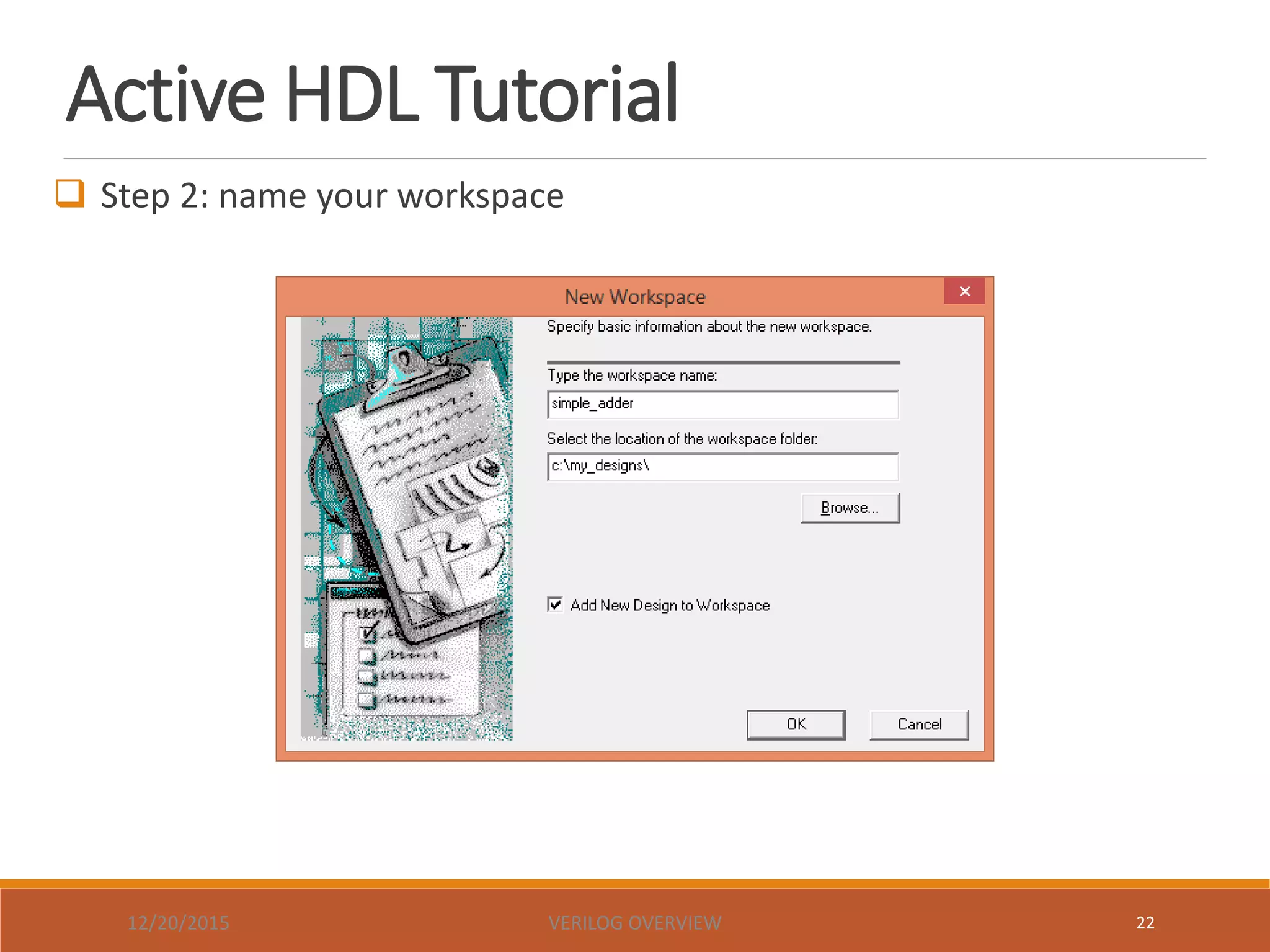Click the 'New Workspace' title bar text
The image size is (1270, 952).
coord(635,297)
